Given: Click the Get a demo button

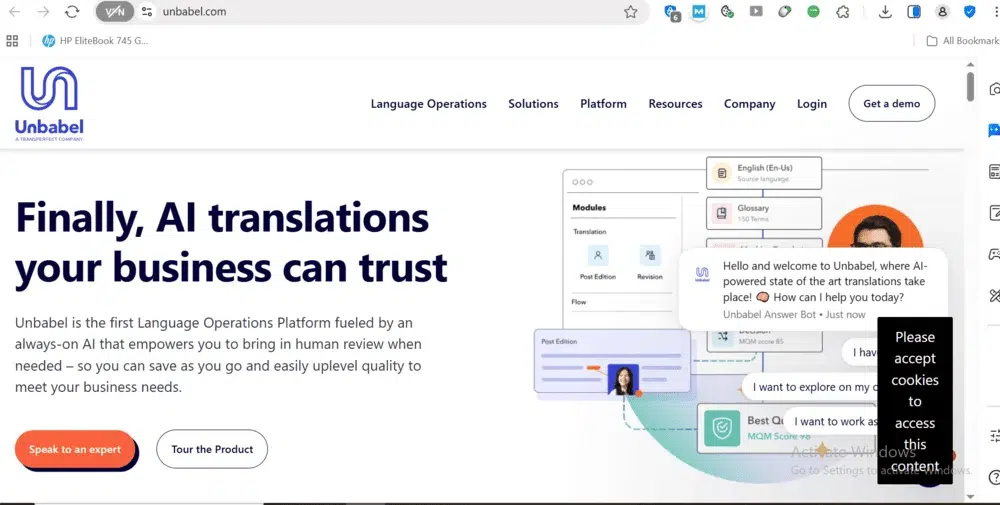Looking at the screenshot, I should tap(892, 103).
